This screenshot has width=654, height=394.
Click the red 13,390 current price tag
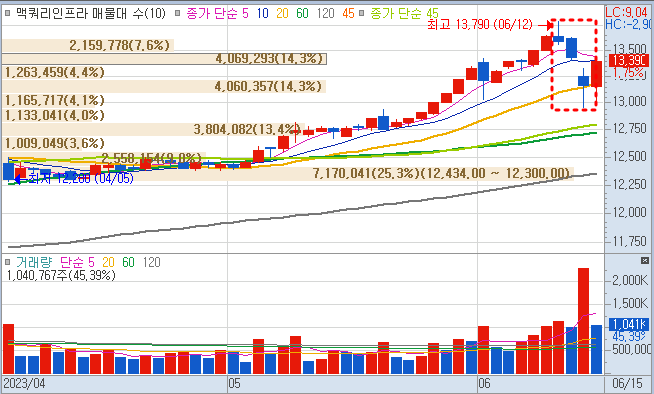pyautogui.click(x=629, y=60)
